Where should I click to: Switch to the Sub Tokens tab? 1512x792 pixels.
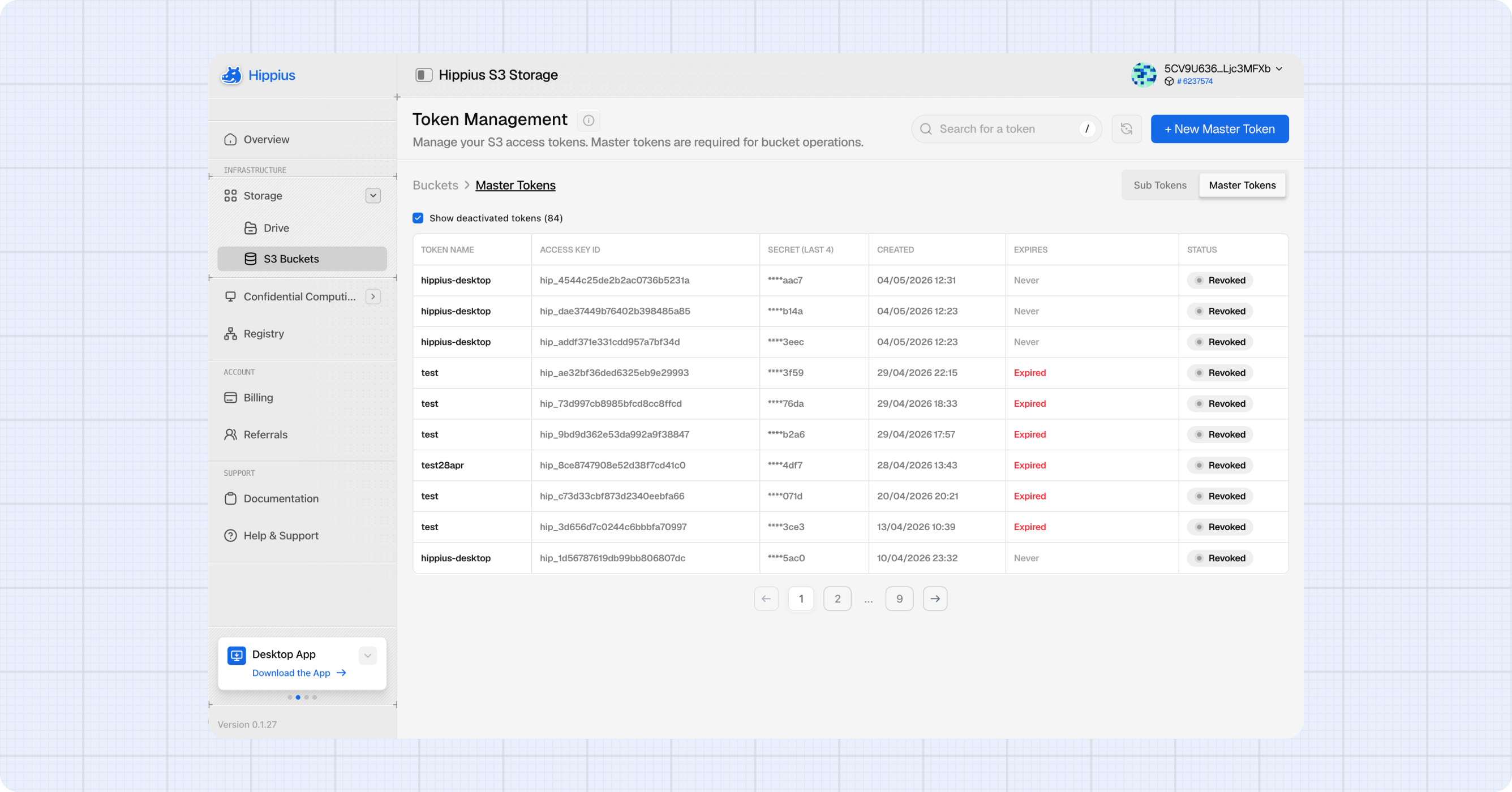(x=1160, y=186)
